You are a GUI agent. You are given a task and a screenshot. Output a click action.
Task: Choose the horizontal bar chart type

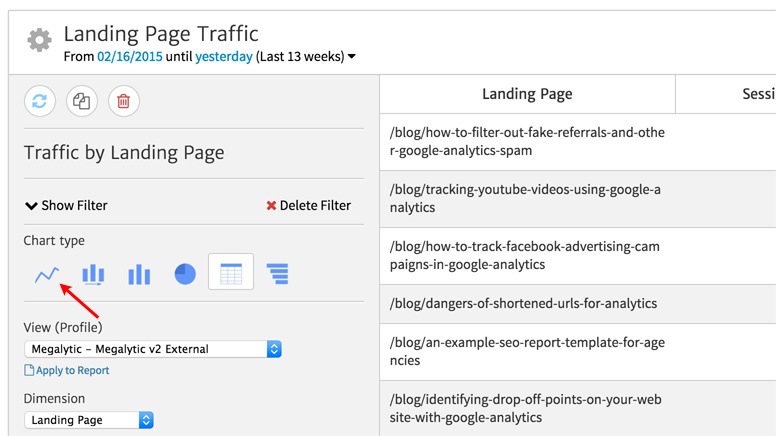pyautogui.click(x=277, y=274)
